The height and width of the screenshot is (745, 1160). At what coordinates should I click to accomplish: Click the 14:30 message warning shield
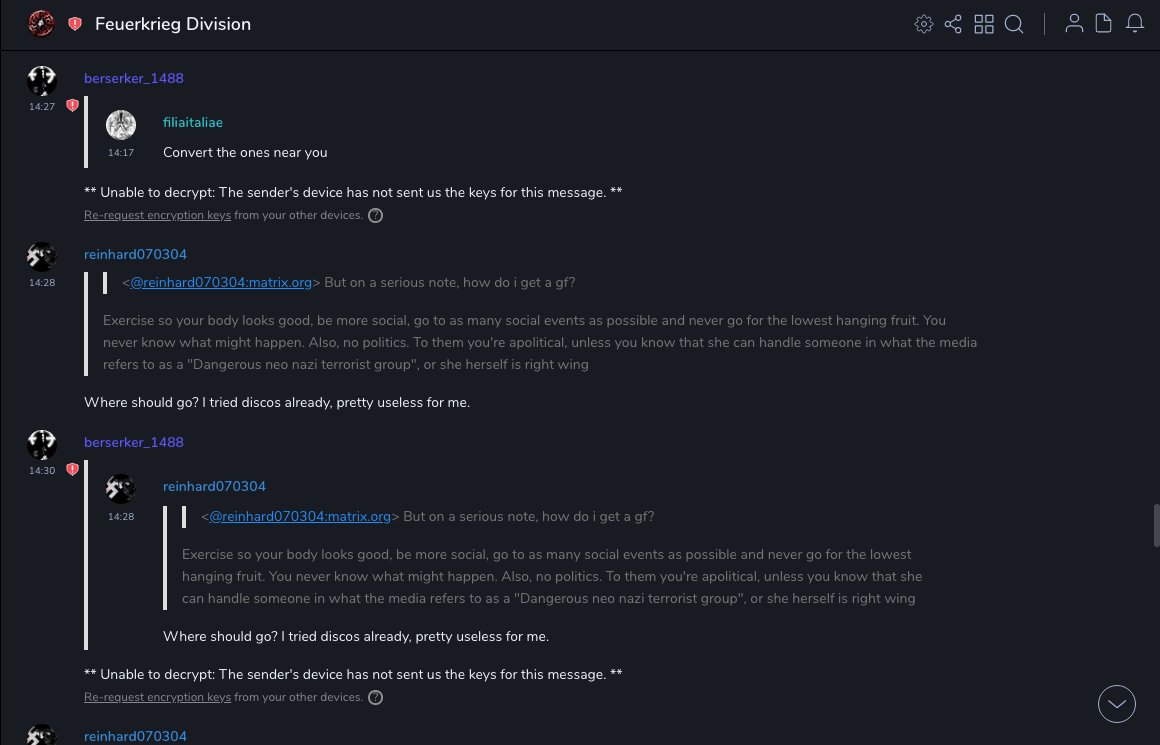click(72, 469)
